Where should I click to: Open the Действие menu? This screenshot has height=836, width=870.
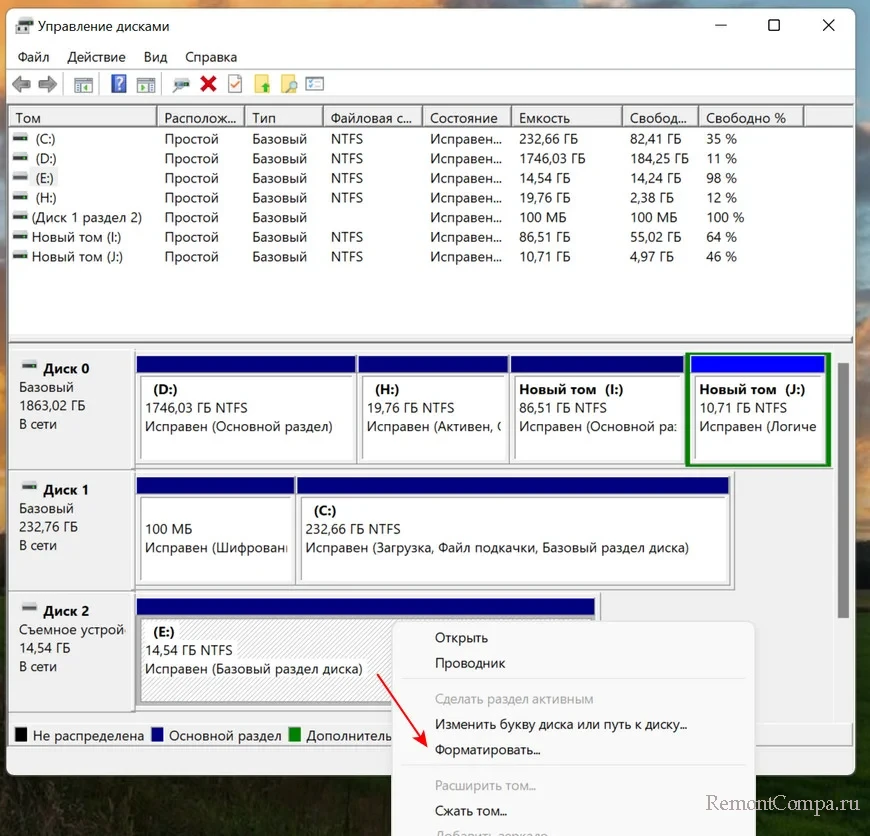coord(96,57)
